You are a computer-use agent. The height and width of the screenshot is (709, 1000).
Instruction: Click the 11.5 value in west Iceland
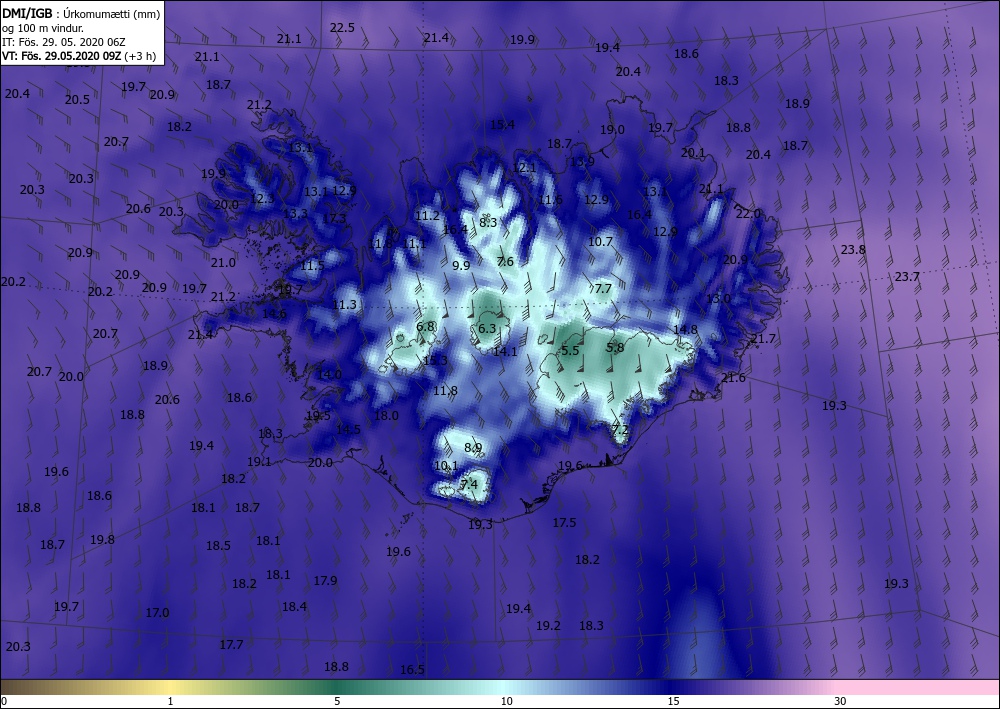(312, 265)
